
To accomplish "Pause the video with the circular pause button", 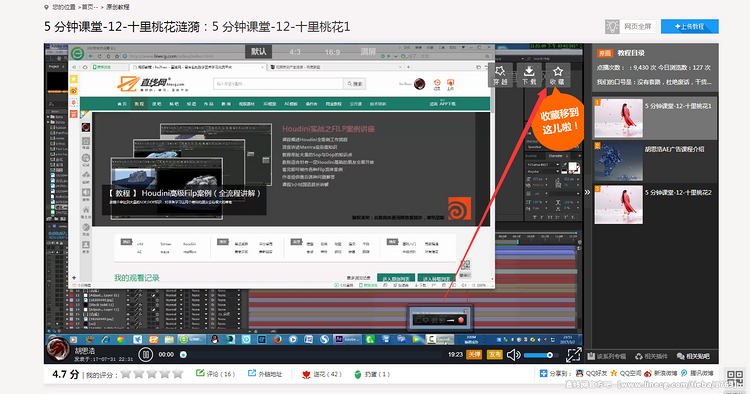I will [x=145, y=355].
